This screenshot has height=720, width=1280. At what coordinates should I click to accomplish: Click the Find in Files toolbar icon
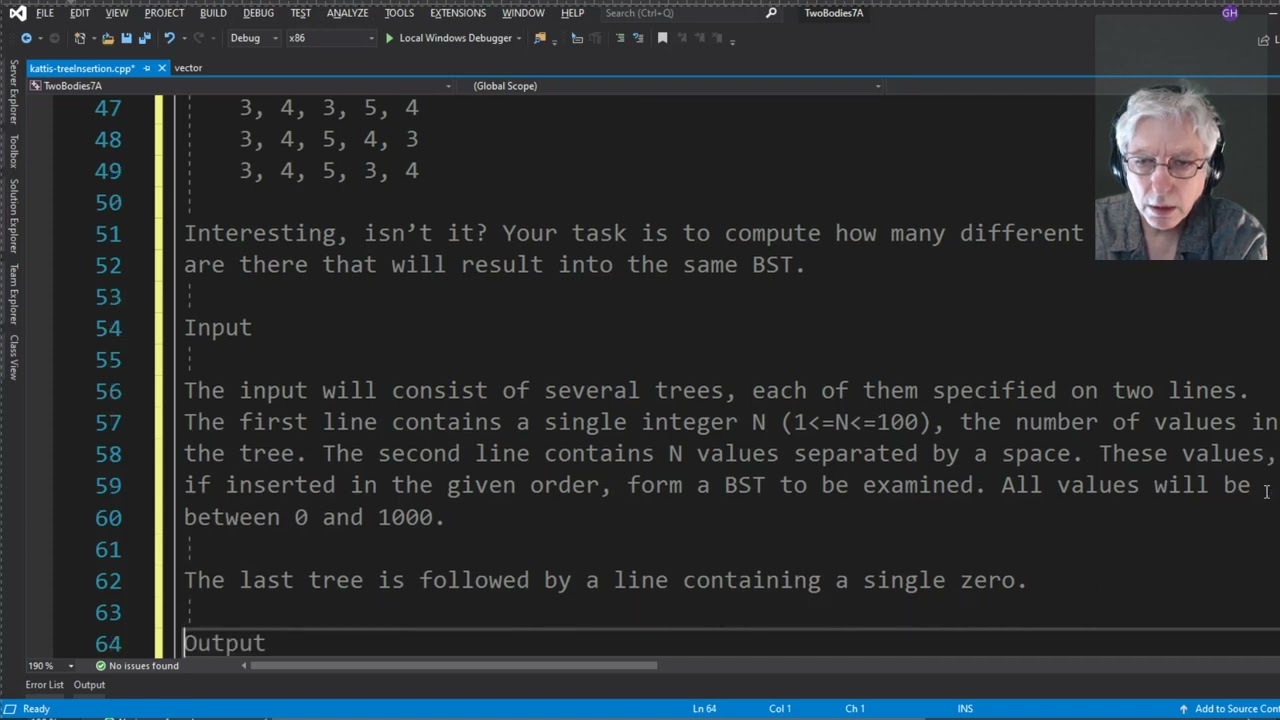[540, 38]
